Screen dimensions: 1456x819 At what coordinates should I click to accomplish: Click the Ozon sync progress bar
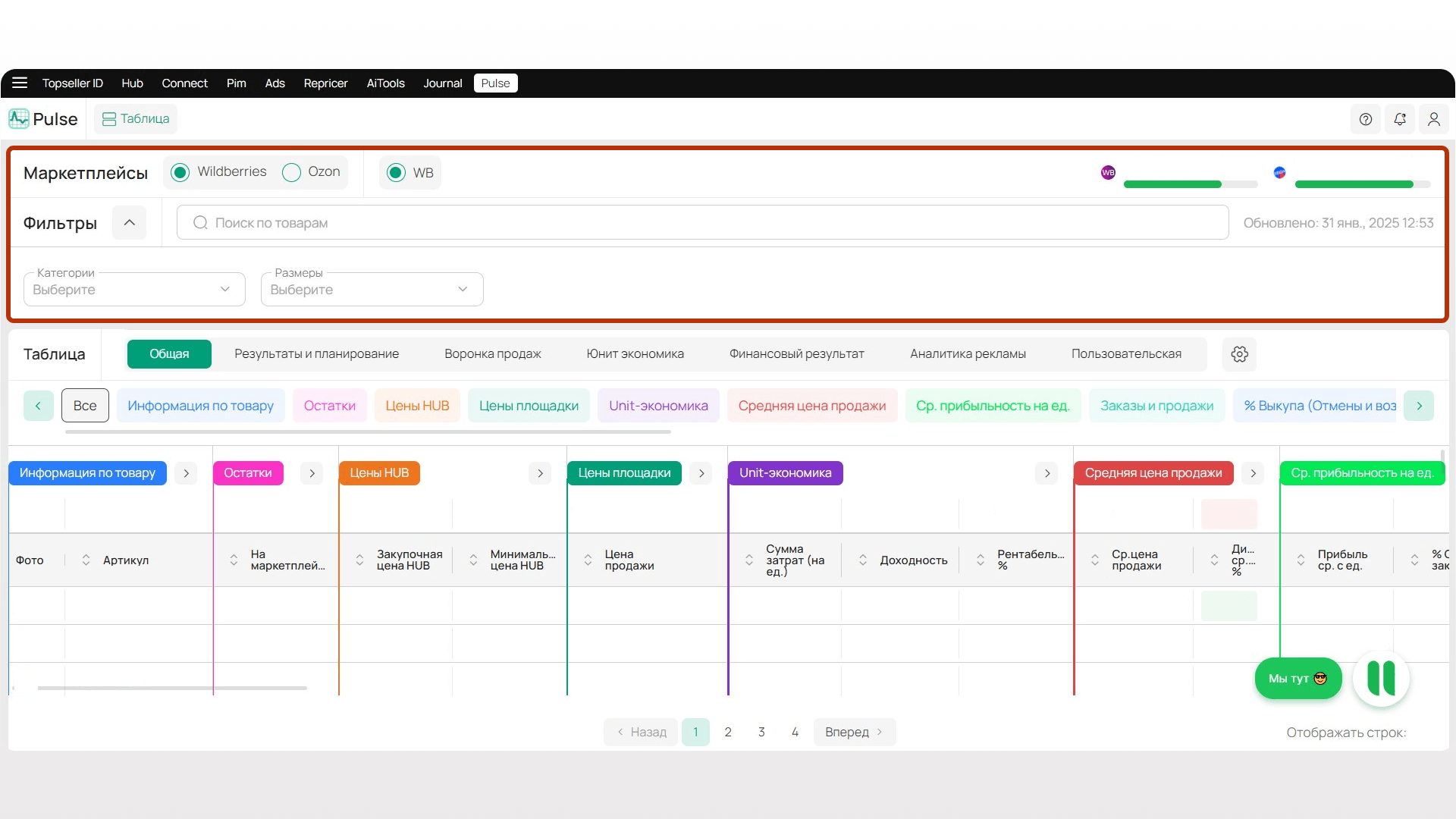click(1363, 184)
